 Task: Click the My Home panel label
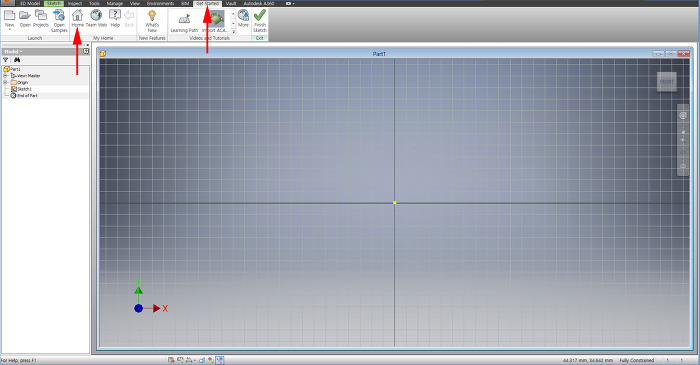pyautogui.click(x=103, y=38)
